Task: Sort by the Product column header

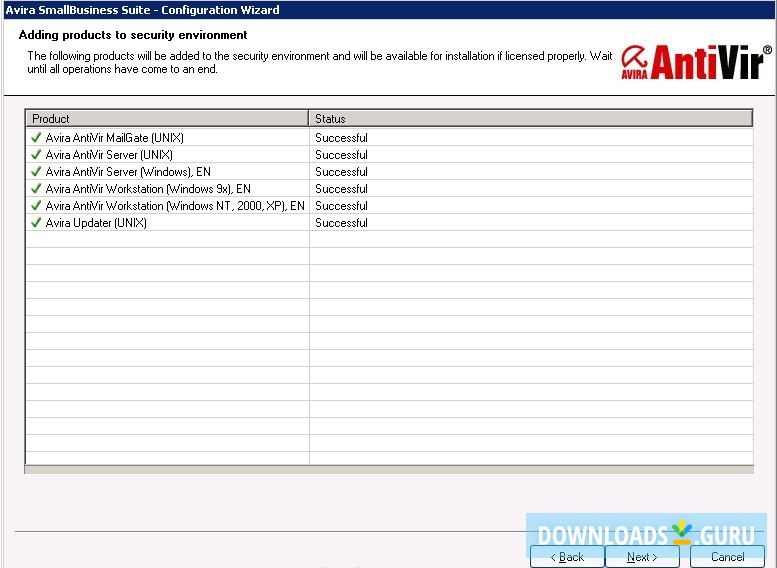Action: pyautogui.click(x=167, y=118)
